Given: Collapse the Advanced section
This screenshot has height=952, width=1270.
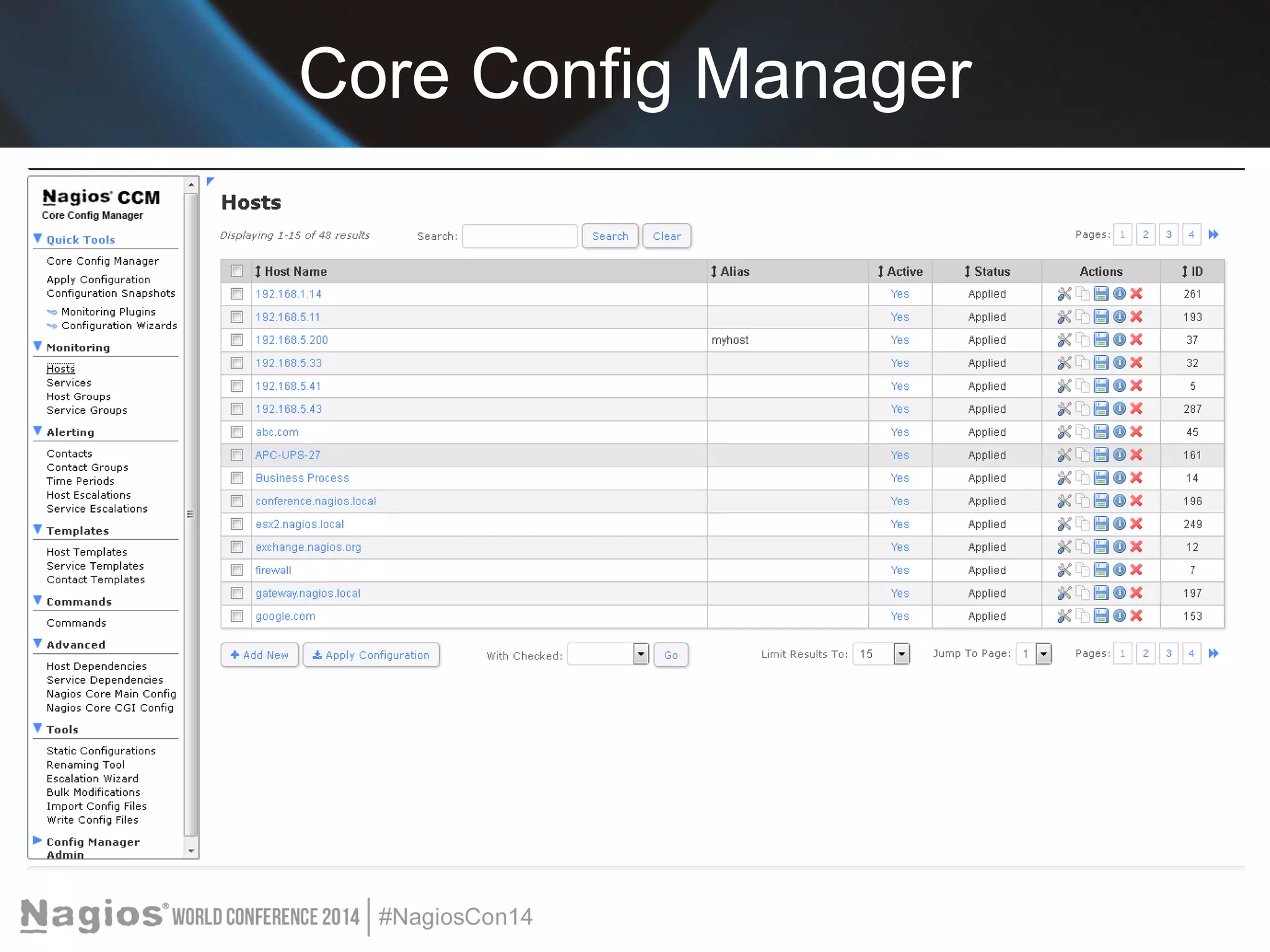Looking at the screenshot, I should pyautogui.click(x=38, y=643).
